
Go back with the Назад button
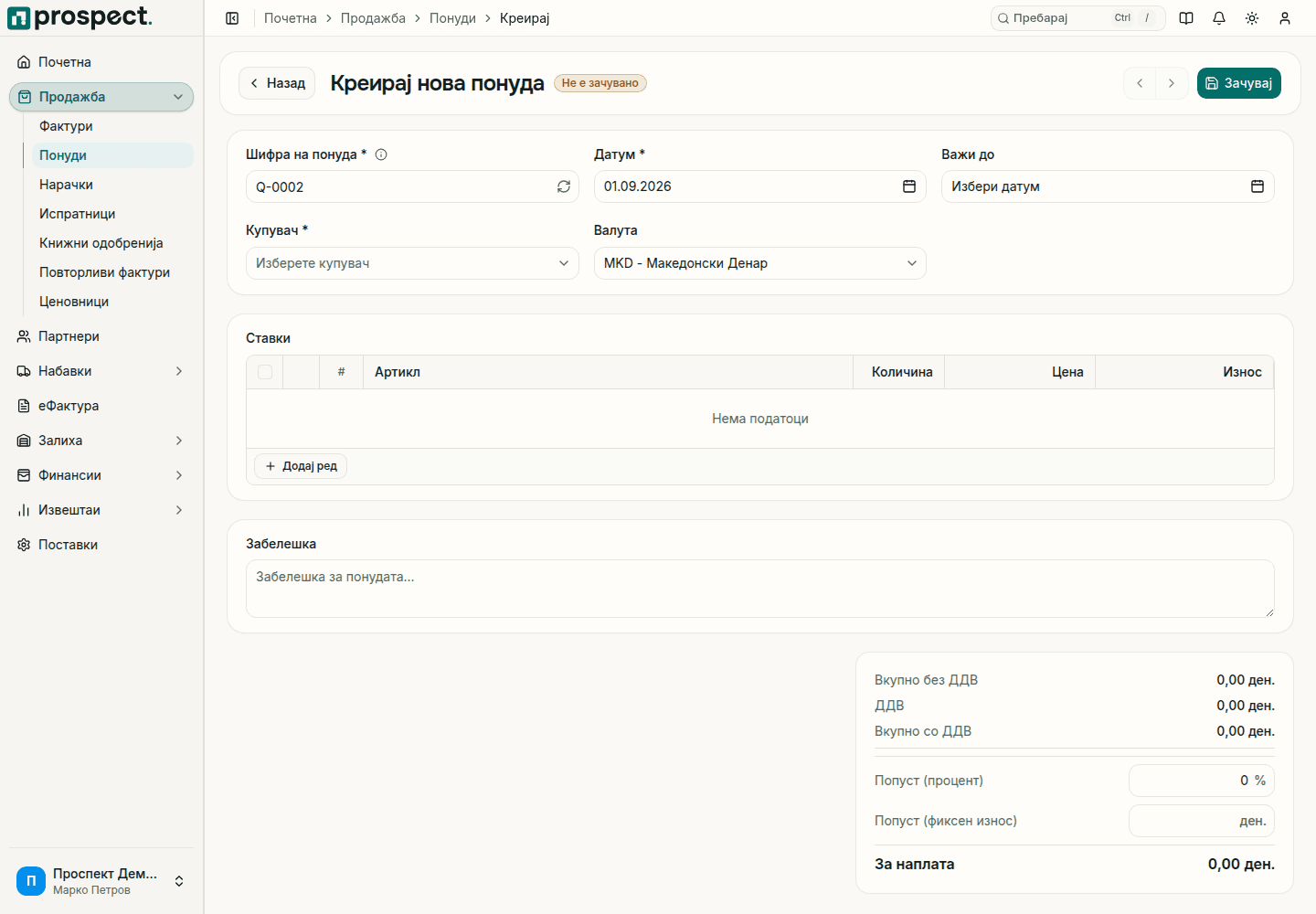pos(277,83)
